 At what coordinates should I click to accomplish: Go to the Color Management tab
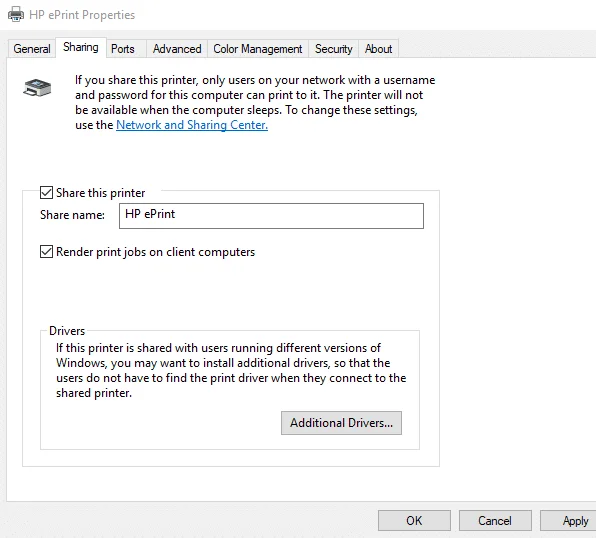[258, 49]
